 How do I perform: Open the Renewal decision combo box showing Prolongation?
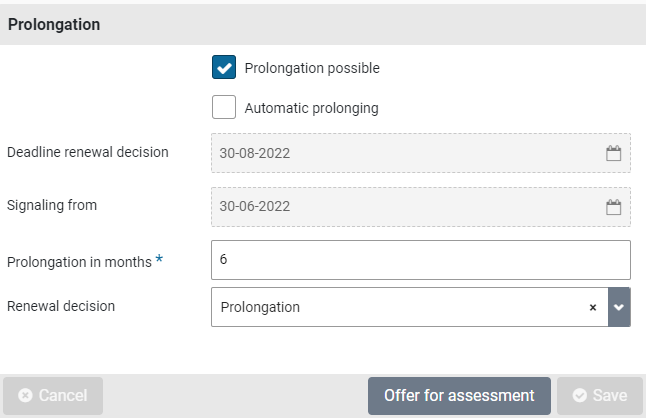coord(400,308)
